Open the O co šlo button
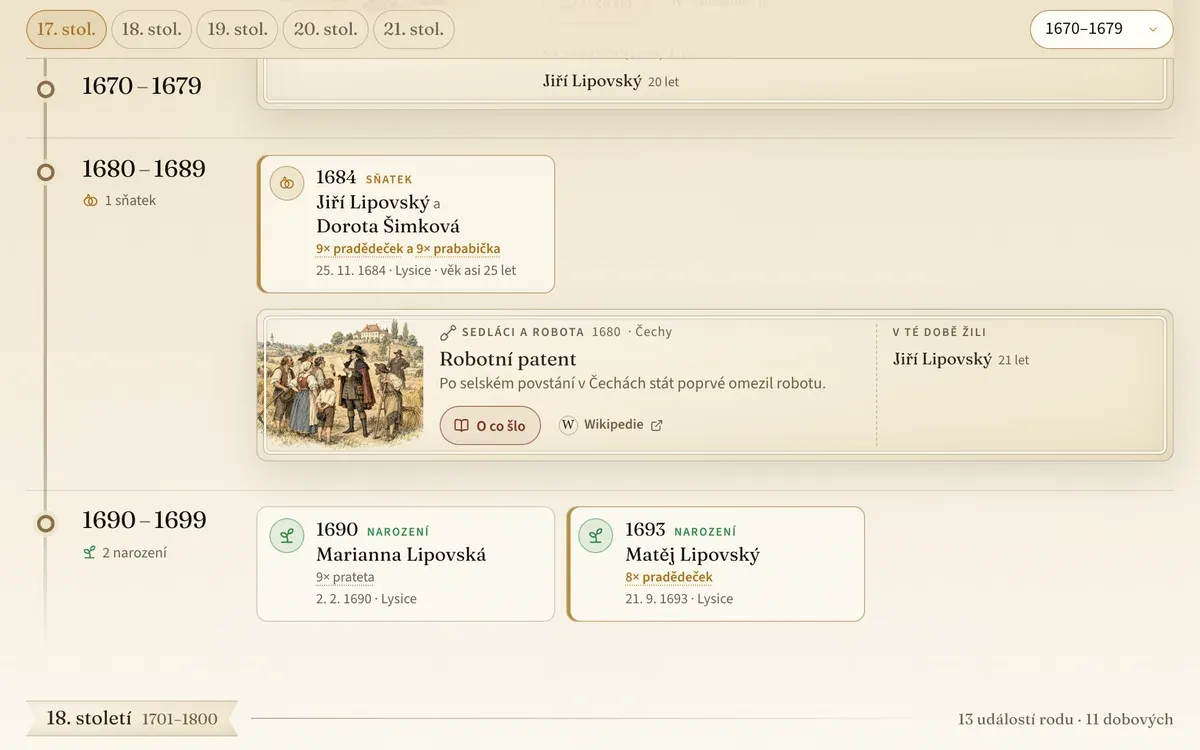The width and height of the screenshot is (1200, 750). click(x=490, y=425)
